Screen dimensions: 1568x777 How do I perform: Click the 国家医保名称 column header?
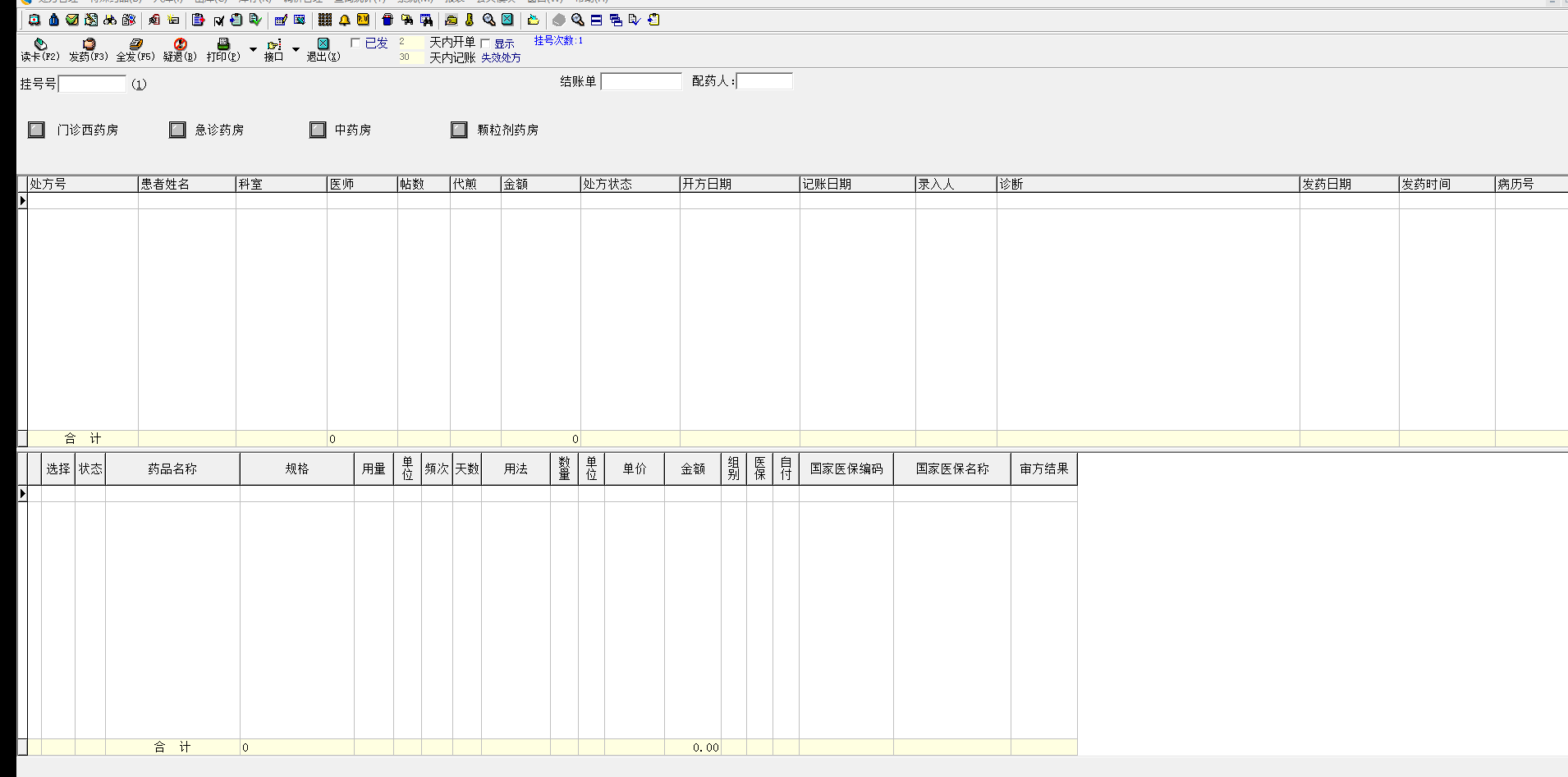[x=952, y=468]
